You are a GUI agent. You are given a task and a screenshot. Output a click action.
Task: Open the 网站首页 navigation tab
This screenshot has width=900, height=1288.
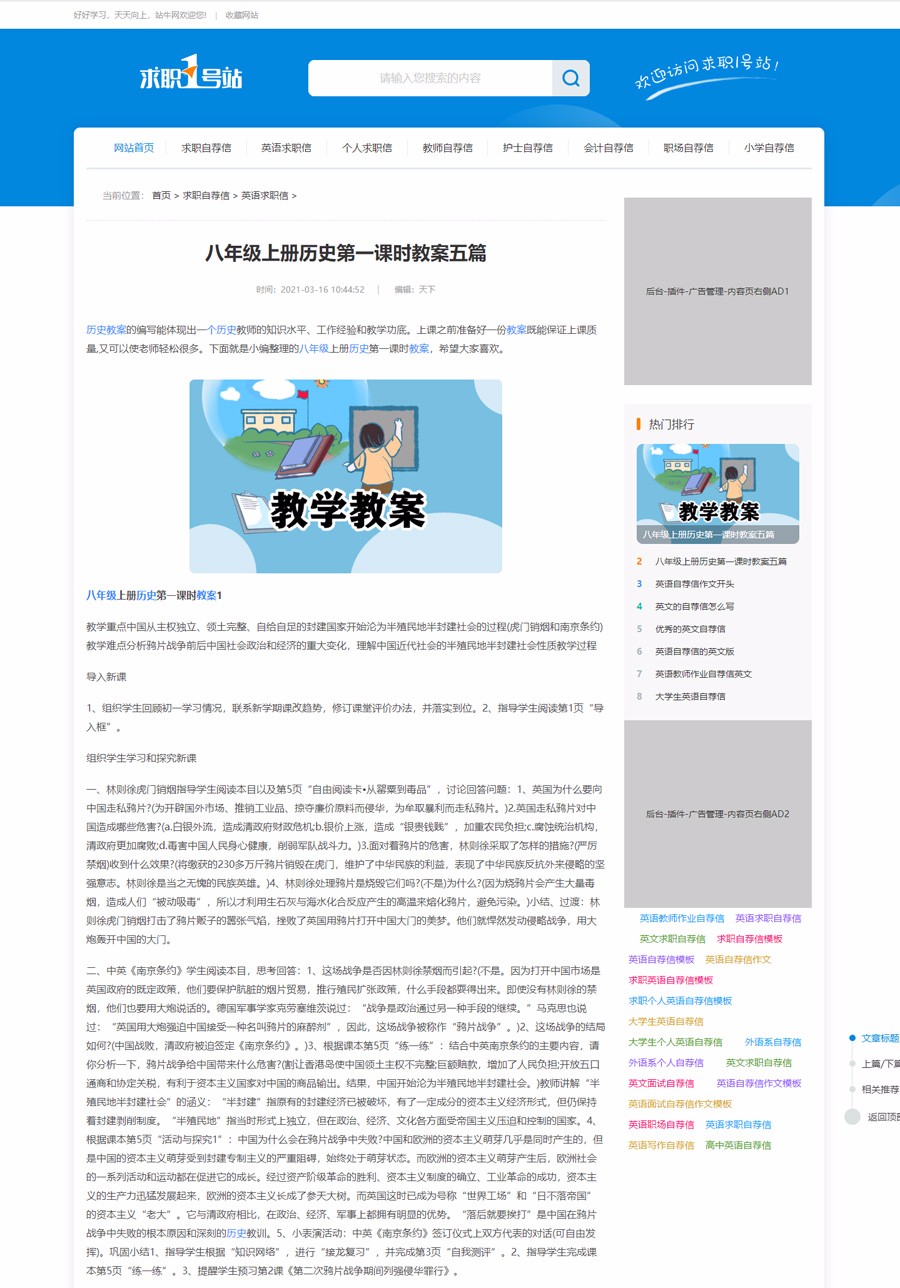click(x=134, y=148)
